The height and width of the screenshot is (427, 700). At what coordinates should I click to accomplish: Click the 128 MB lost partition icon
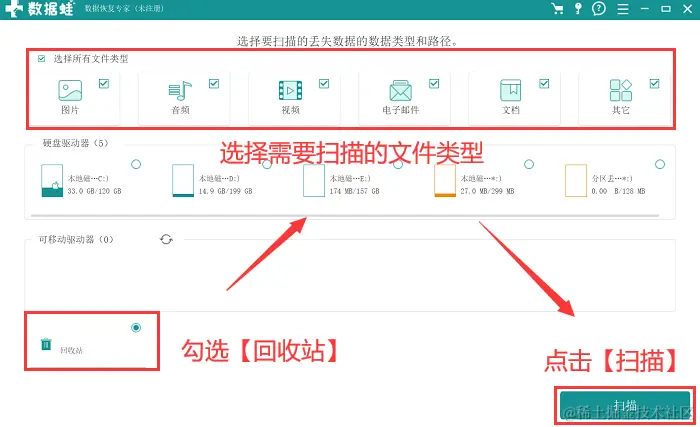(576, 180)
